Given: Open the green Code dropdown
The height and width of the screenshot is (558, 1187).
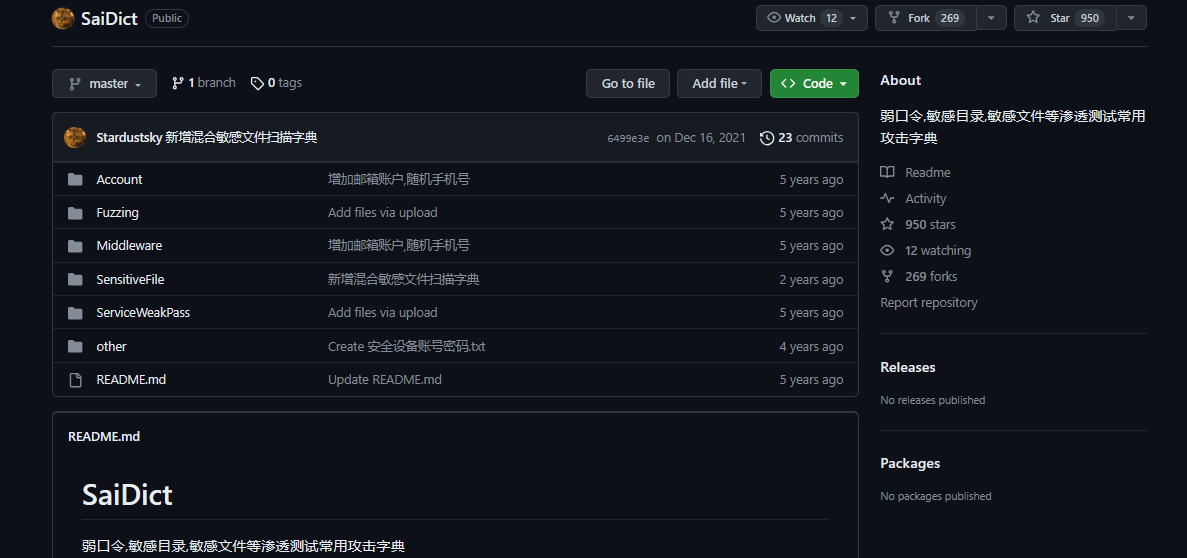Looking at the screenshot, I should point(815,83).
